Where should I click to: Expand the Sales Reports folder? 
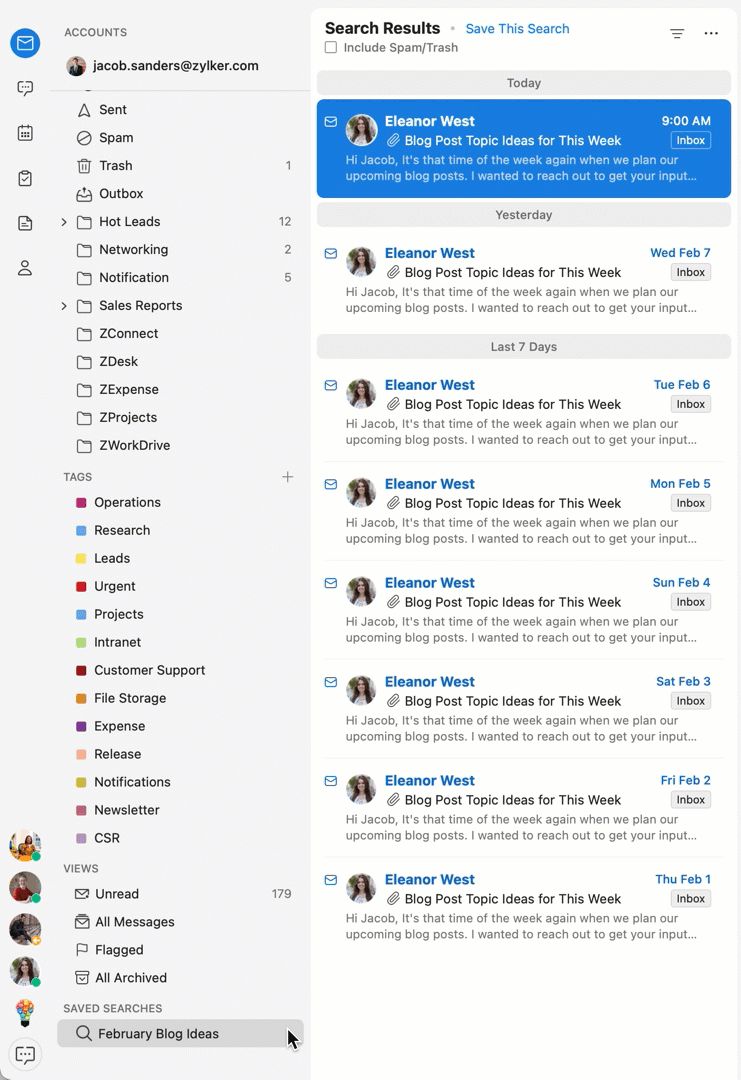pos(64,306)
